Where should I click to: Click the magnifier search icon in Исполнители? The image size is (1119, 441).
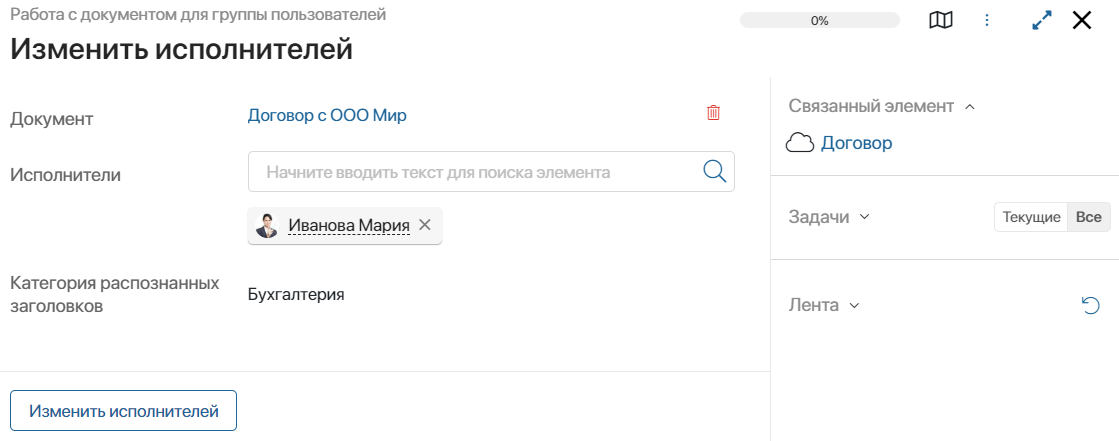pos(714,171)
